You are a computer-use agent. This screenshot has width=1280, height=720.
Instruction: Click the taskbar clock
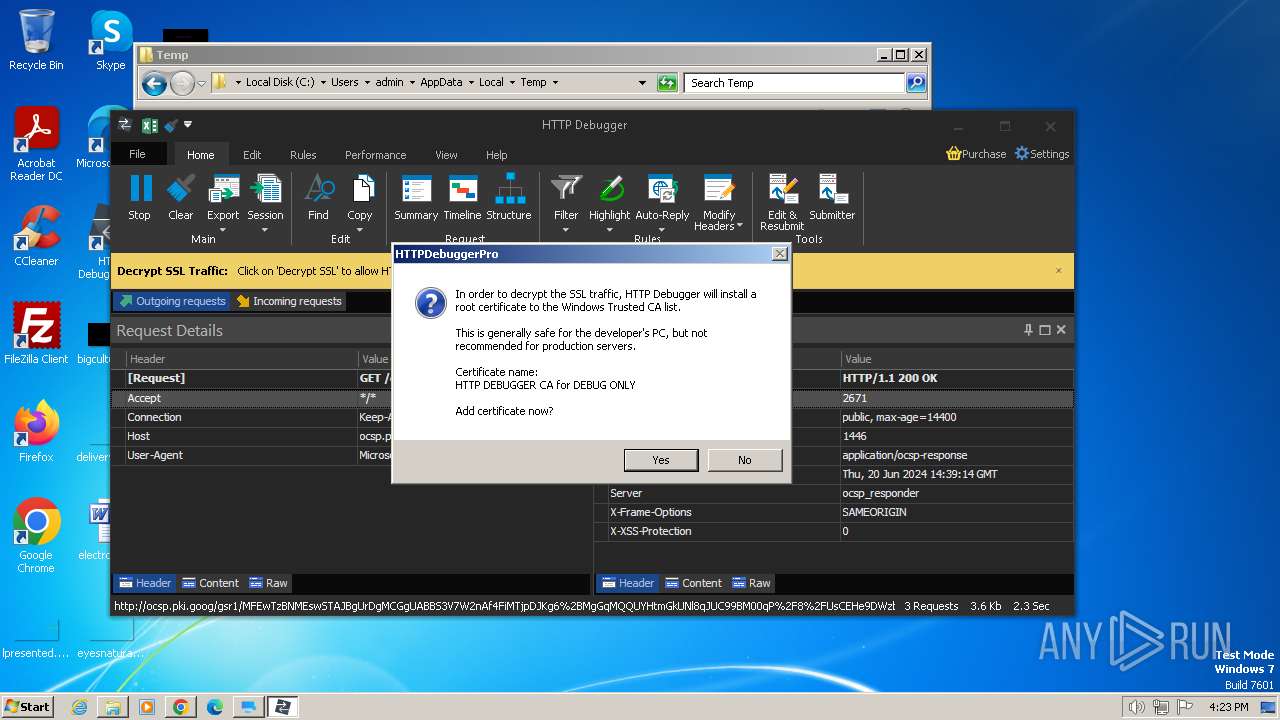click(x=1229, y=707)
